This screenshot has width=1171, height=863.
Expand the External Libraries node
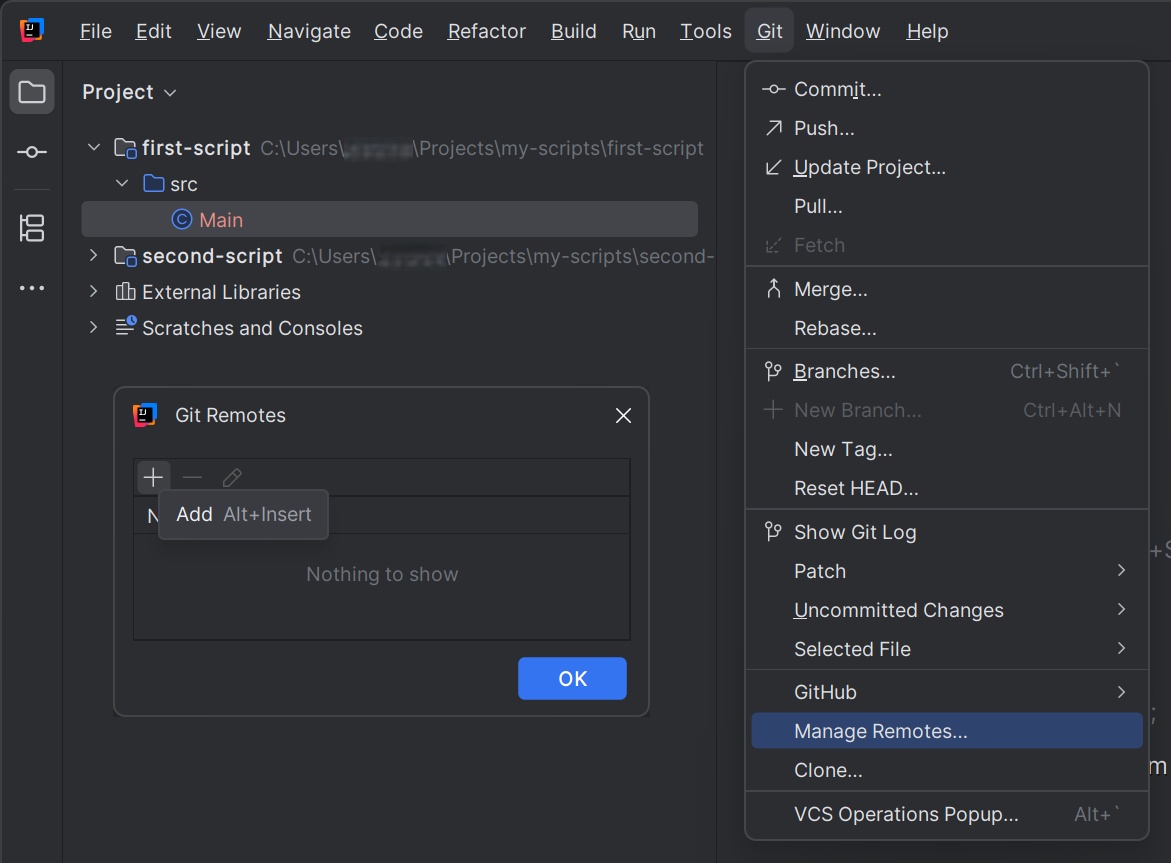click(93, 291)
